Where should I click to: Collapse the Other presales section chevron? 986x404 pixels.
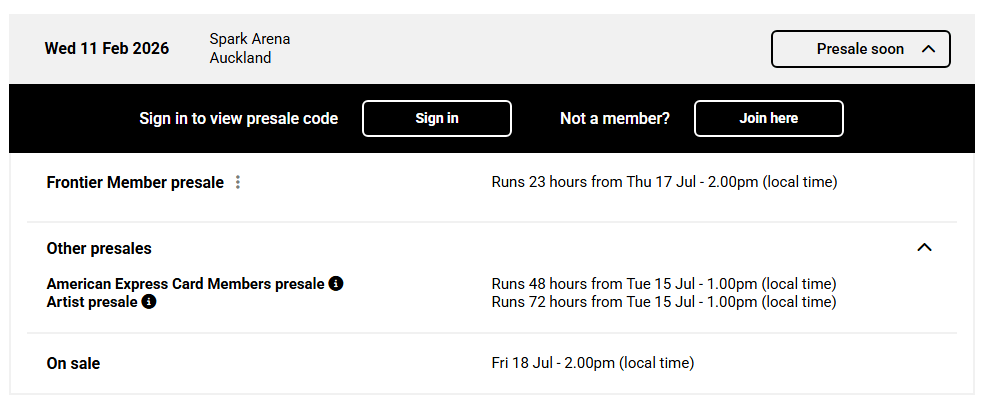(x=924, y=248)
